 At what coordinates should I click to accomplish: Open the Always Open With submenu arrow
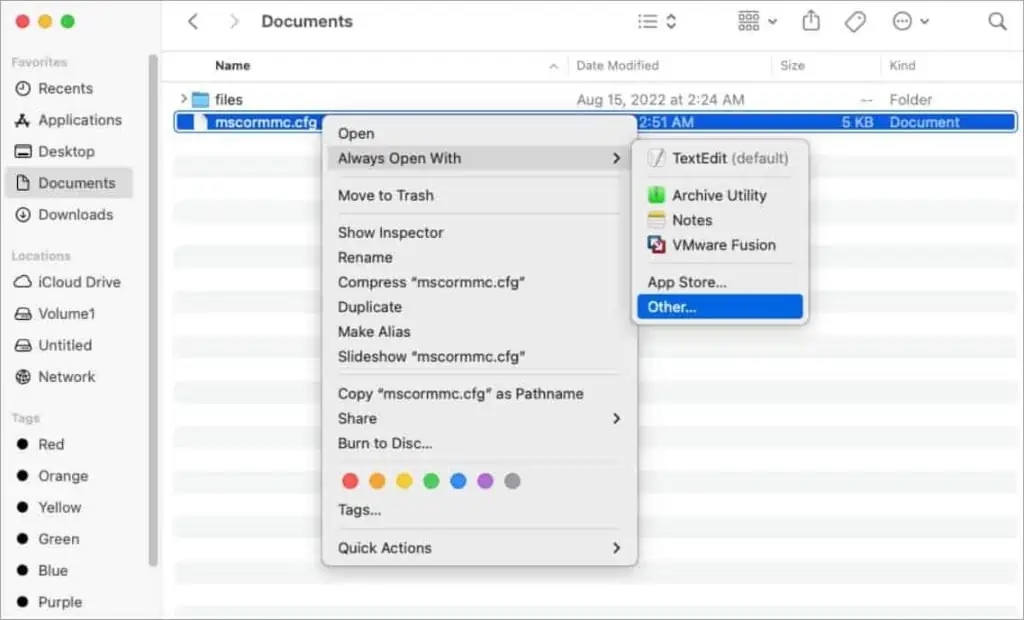[x=617, y=158]
